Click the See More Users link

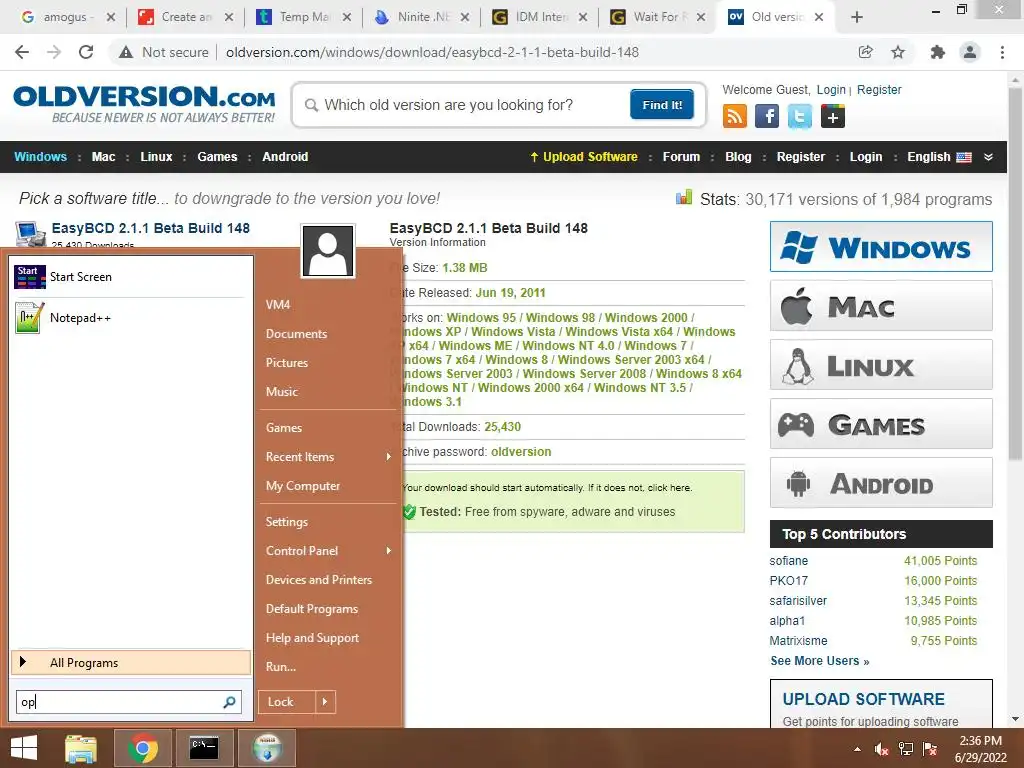pyautogui.click(x=820, y=661)
